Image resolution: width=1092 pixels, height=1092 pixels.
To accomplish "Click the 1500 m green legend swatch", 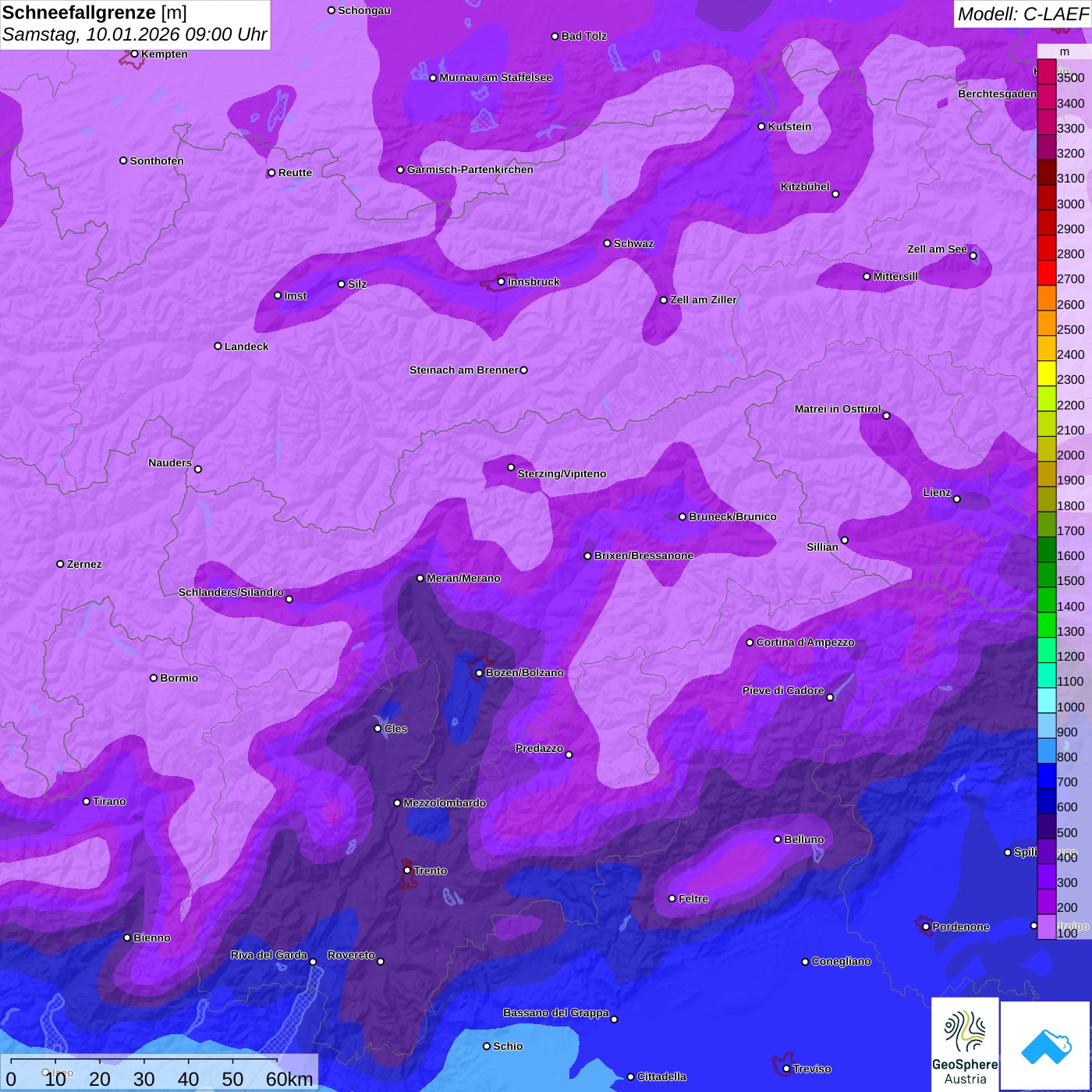I will (x=1046, y=575).
